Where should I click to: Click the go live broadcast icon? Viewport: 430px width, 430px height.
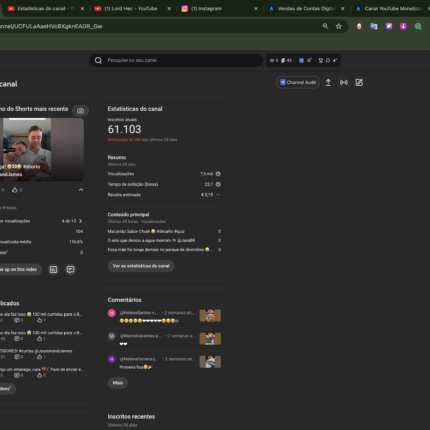344,82
